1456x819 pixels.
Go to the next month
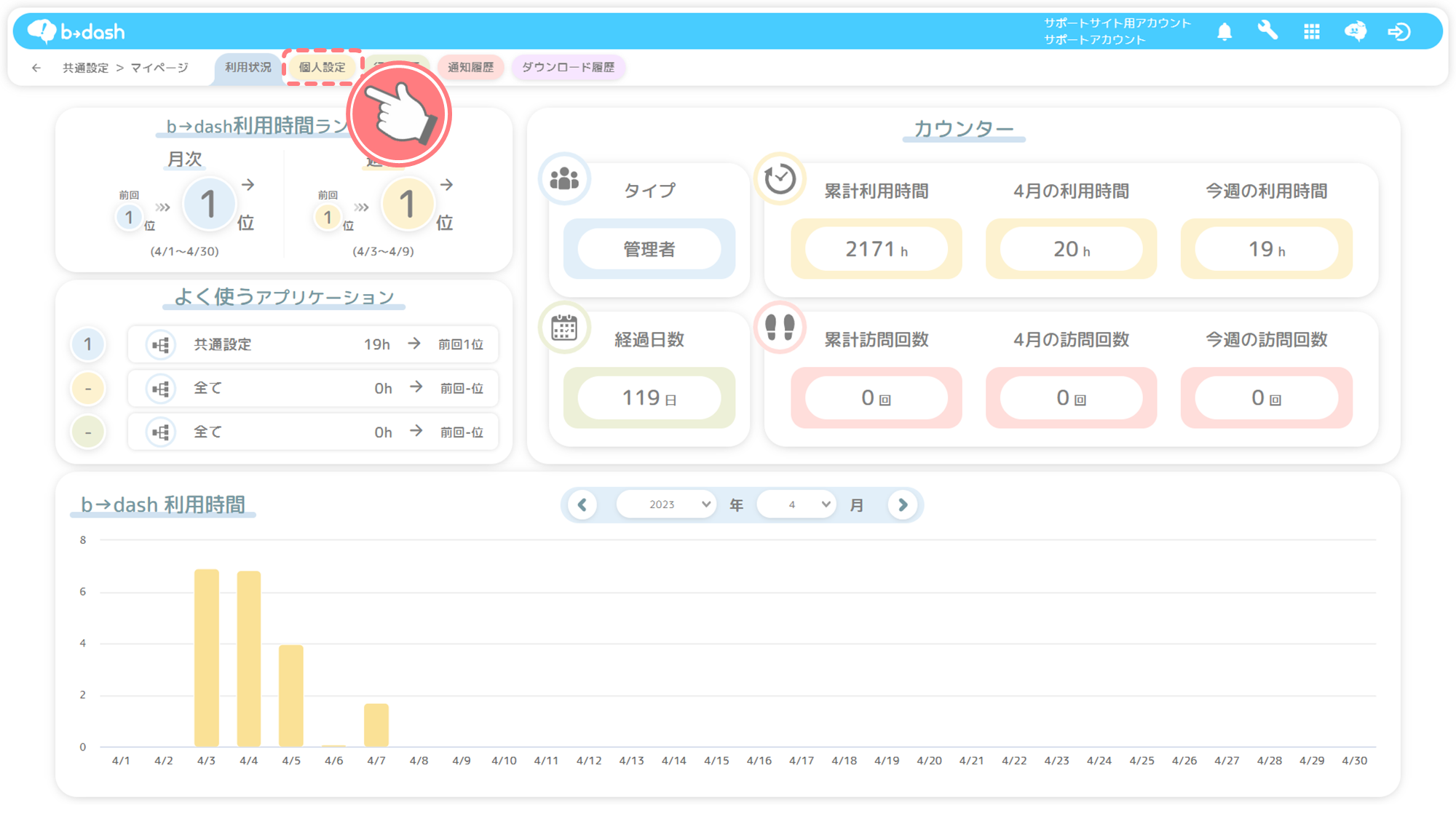click(903, 505)
